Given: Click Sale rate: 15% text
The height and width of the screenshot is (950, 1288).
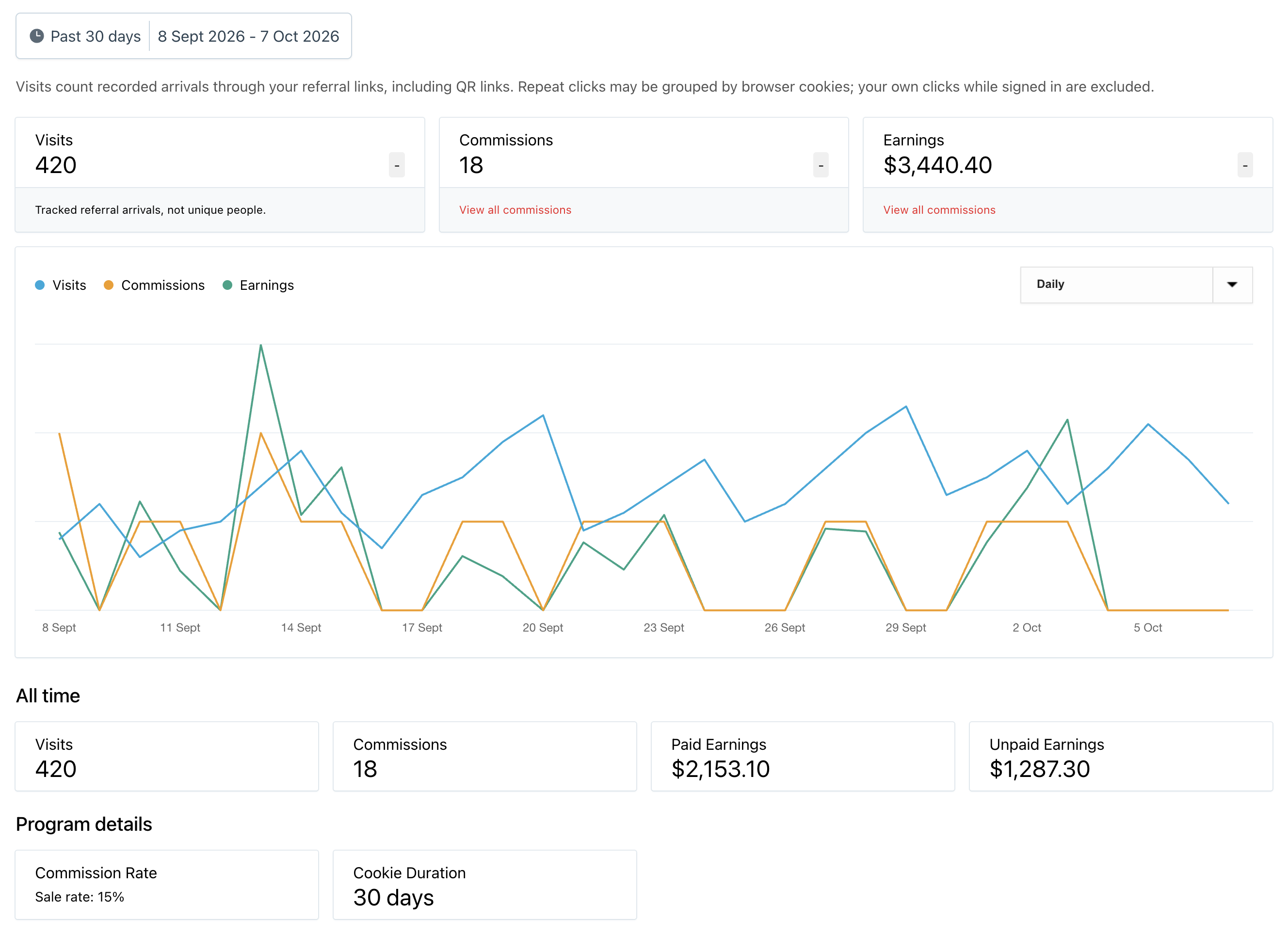Looking at the screenshot, I should click(x=80, y=897).
